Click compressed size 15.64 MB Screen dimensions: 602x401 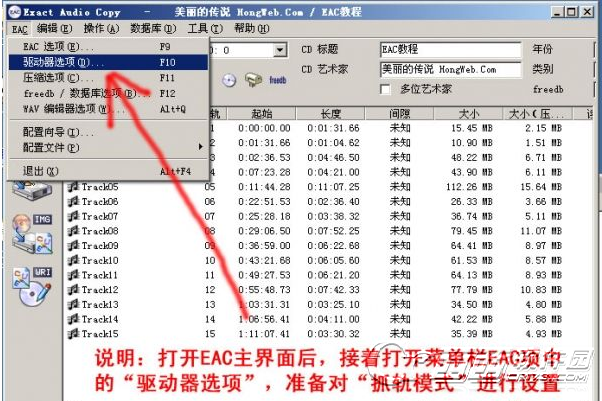(x=541, y=187)
